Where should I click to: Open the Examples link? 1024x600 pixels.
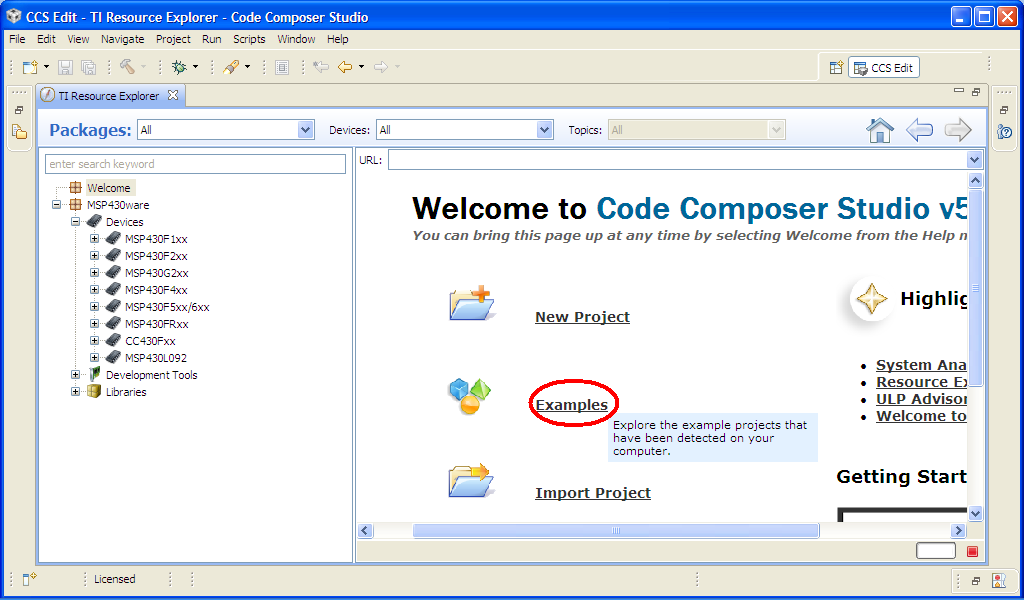(571, 405)
